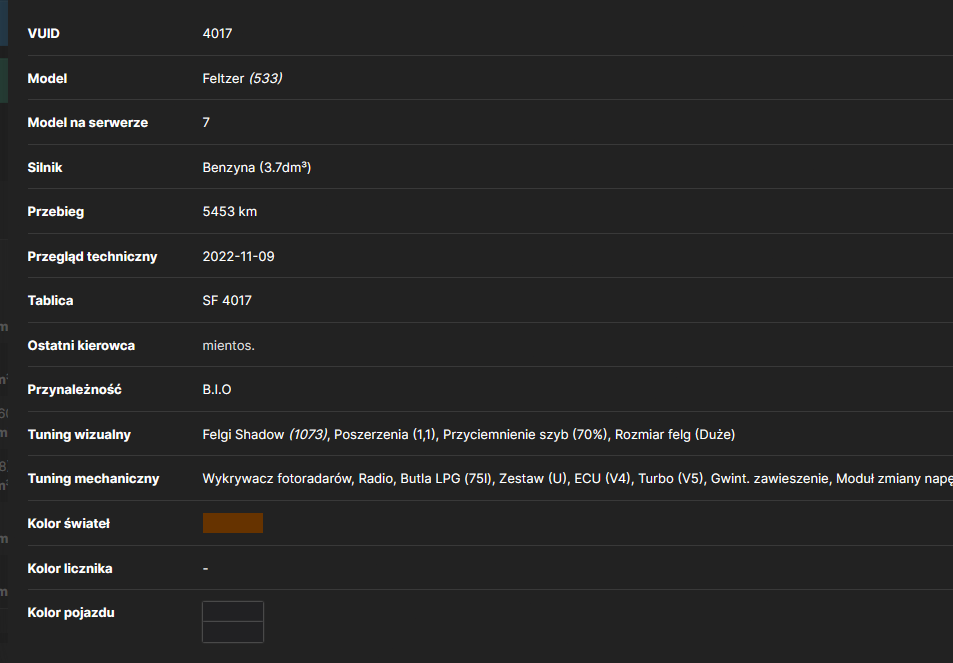Click the Radio mechanical tuning entry

point(375,479)
